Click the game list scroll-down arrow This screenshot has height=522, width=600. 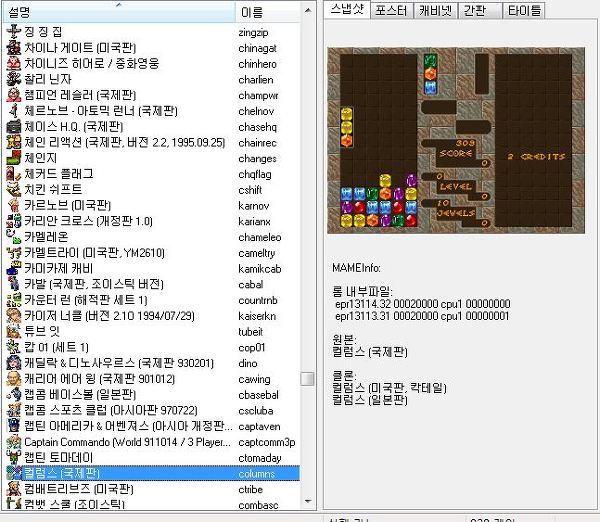(308, 501)
